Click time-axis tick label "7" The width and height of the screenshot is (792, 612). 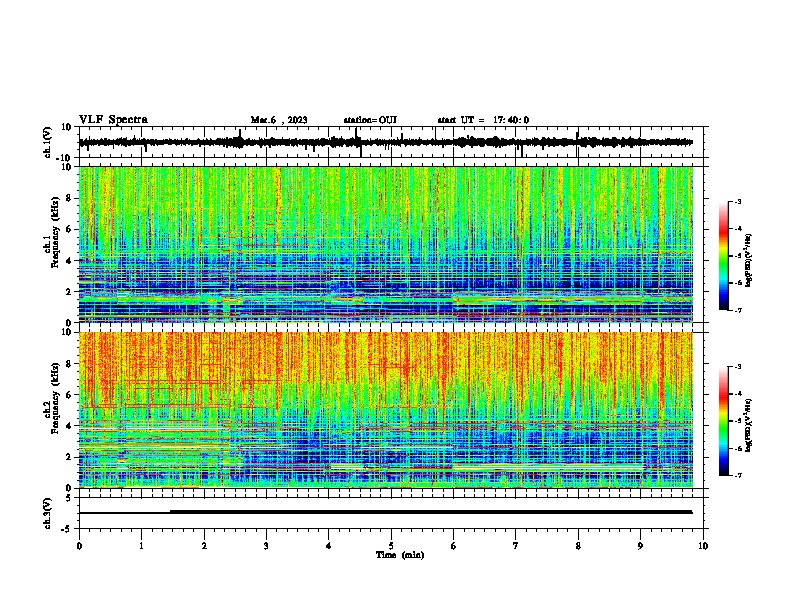[516, 546]
